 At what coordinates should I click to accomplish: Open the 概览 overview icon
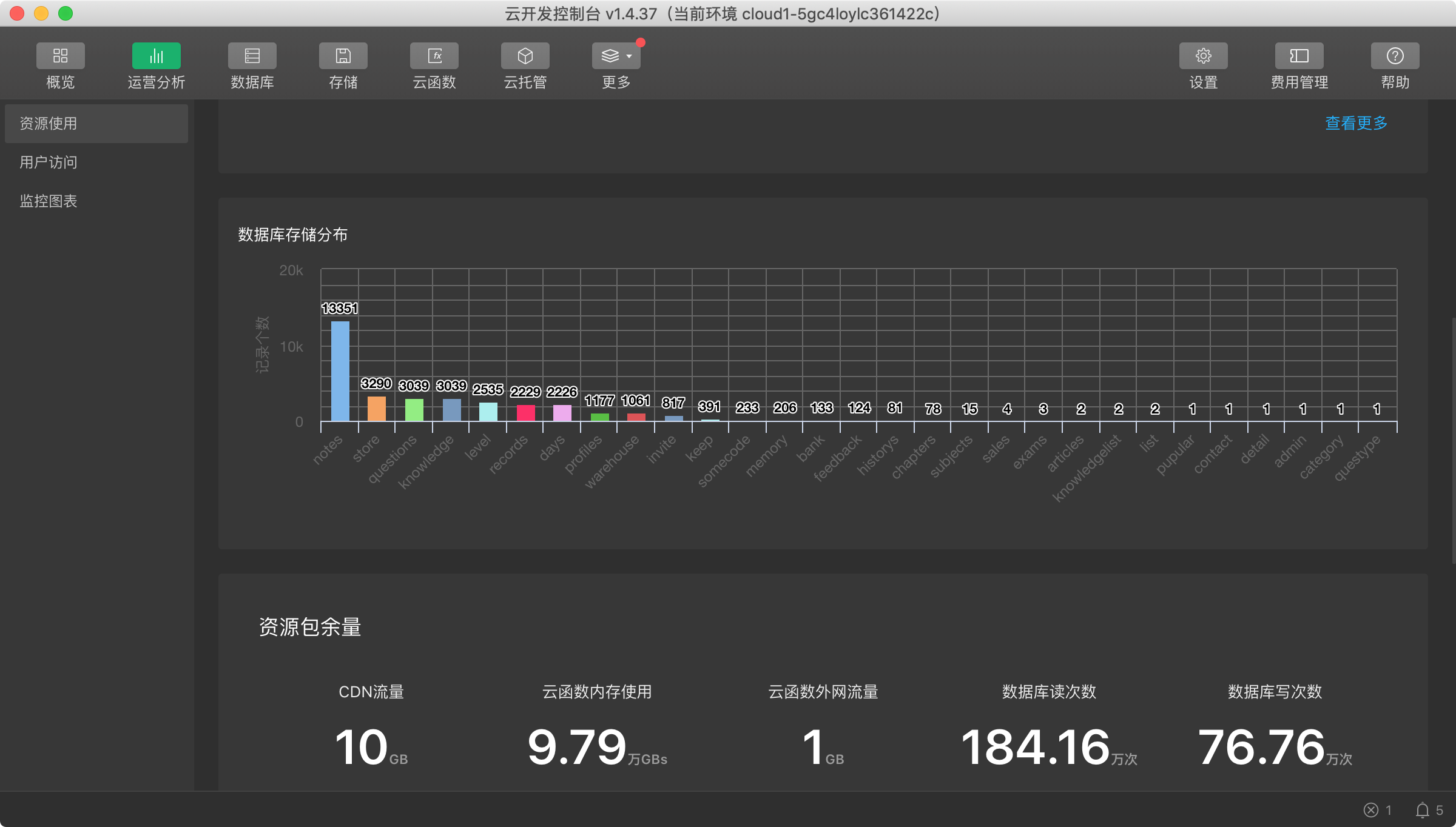point(60,56)
